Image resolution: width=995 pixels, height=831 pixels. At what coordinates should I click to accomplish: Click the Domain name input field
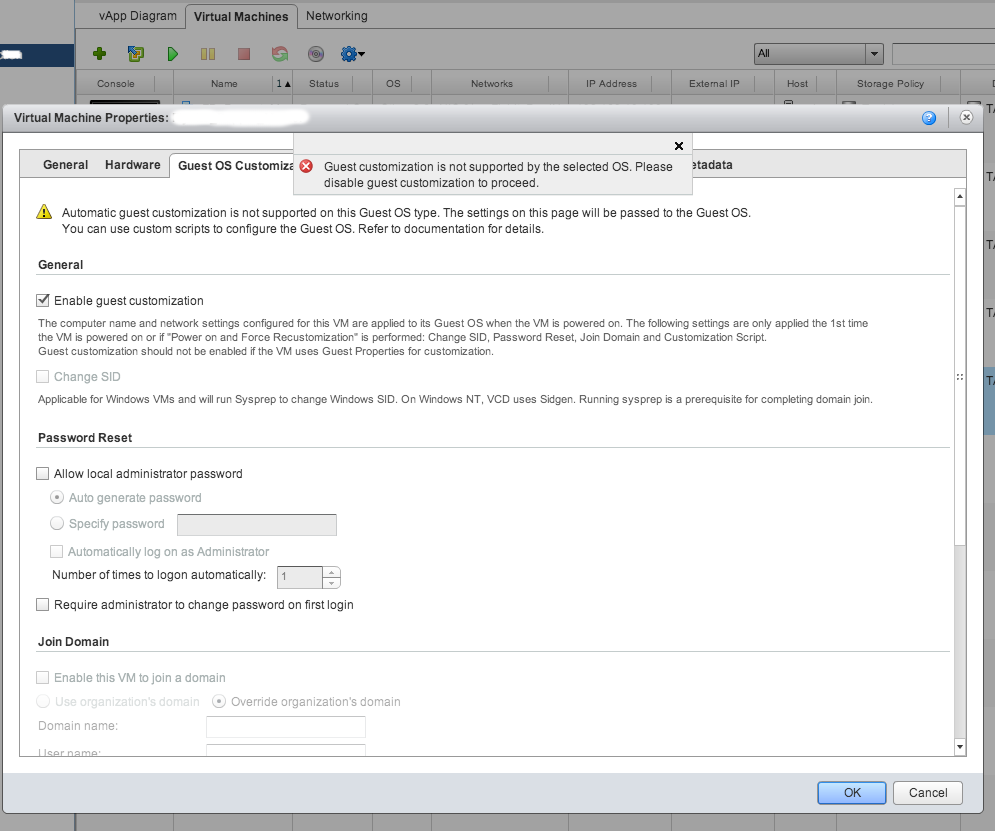(x=285, y=726)
